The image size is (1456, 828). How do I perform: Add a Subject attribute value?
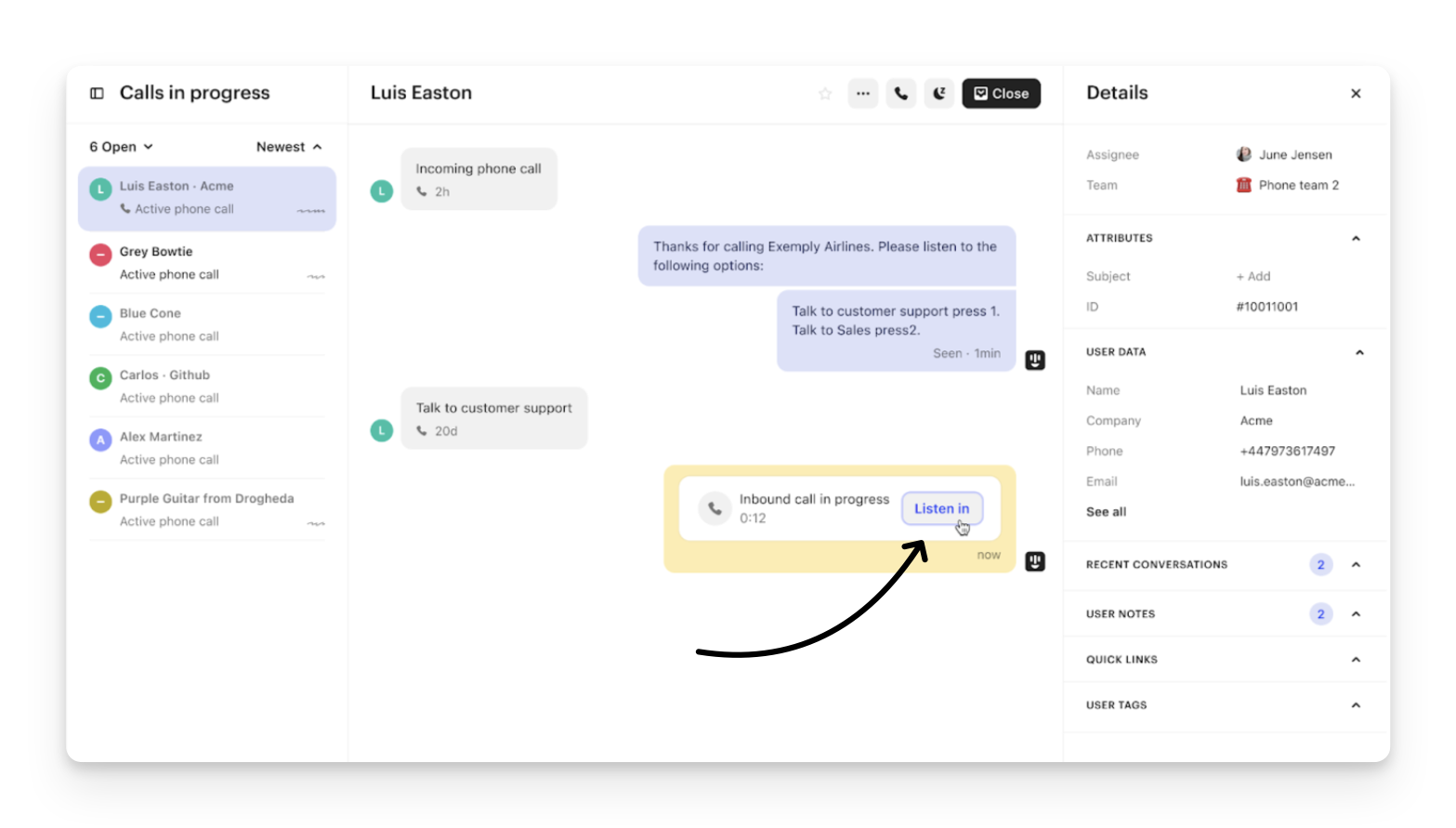1253,277
